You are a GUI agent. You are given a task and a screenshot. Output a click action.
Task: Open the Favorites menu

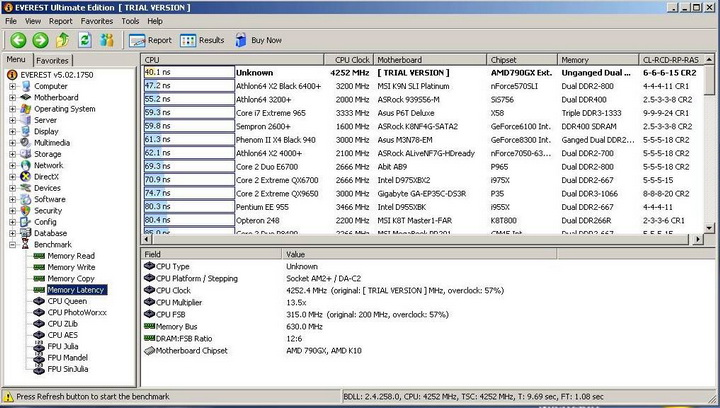(x=97, y=21)
